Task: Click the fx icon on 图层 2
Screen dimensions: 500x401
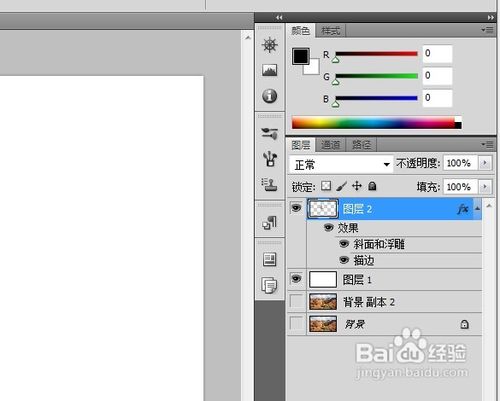Action: 463,209
